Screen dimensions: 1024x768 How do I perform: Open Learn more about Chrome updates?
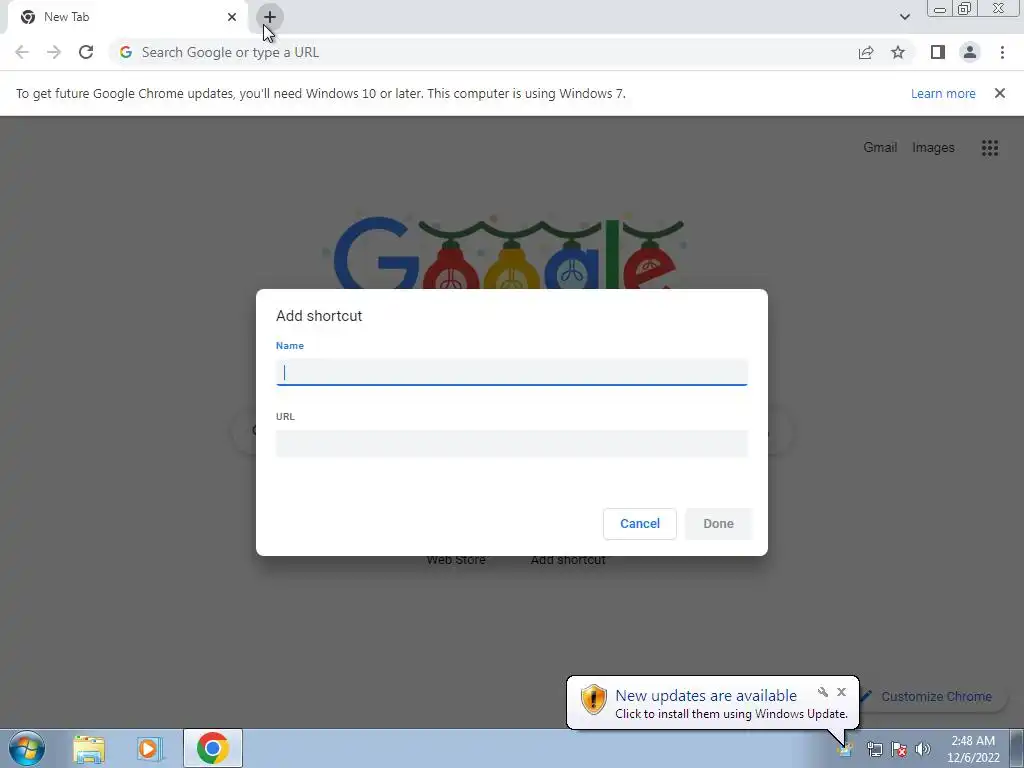[943, 93]
